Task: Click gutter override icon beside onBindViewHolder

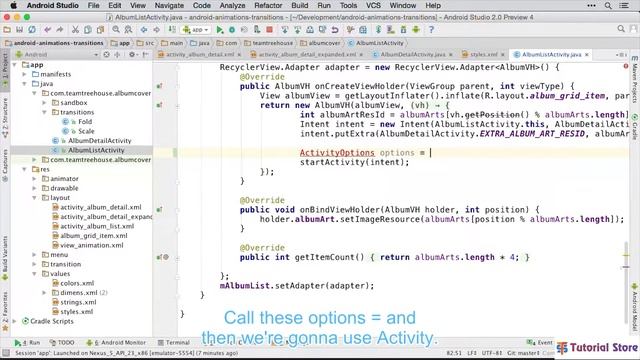Action: point(159,209)
